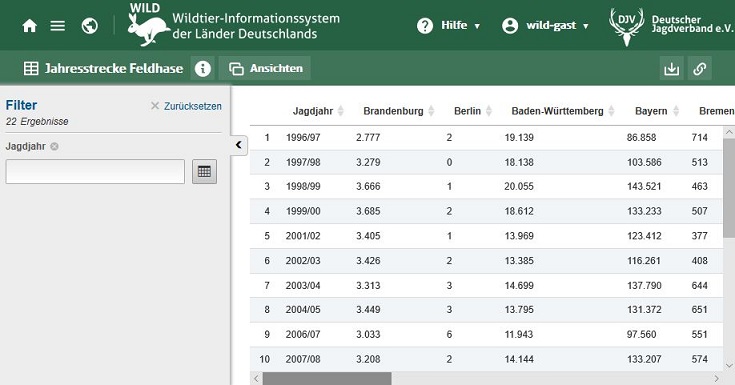Viewport: 735px width, 385px height.
Task: Click Bremen value 714
Action: tap(699, 137)
